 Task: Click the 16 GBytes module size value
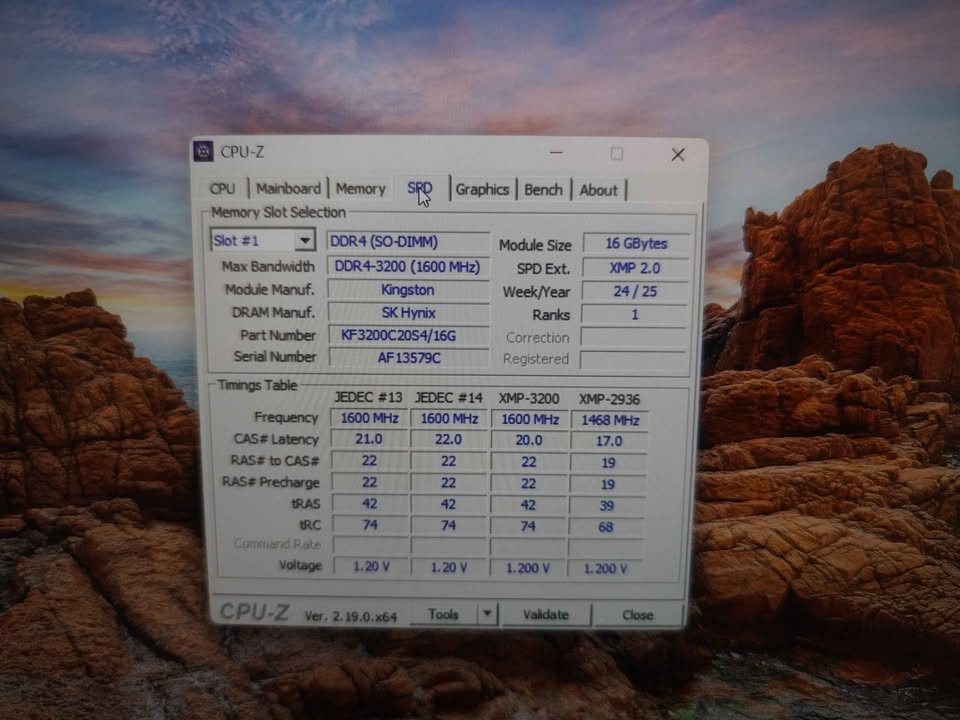[636, 244]
